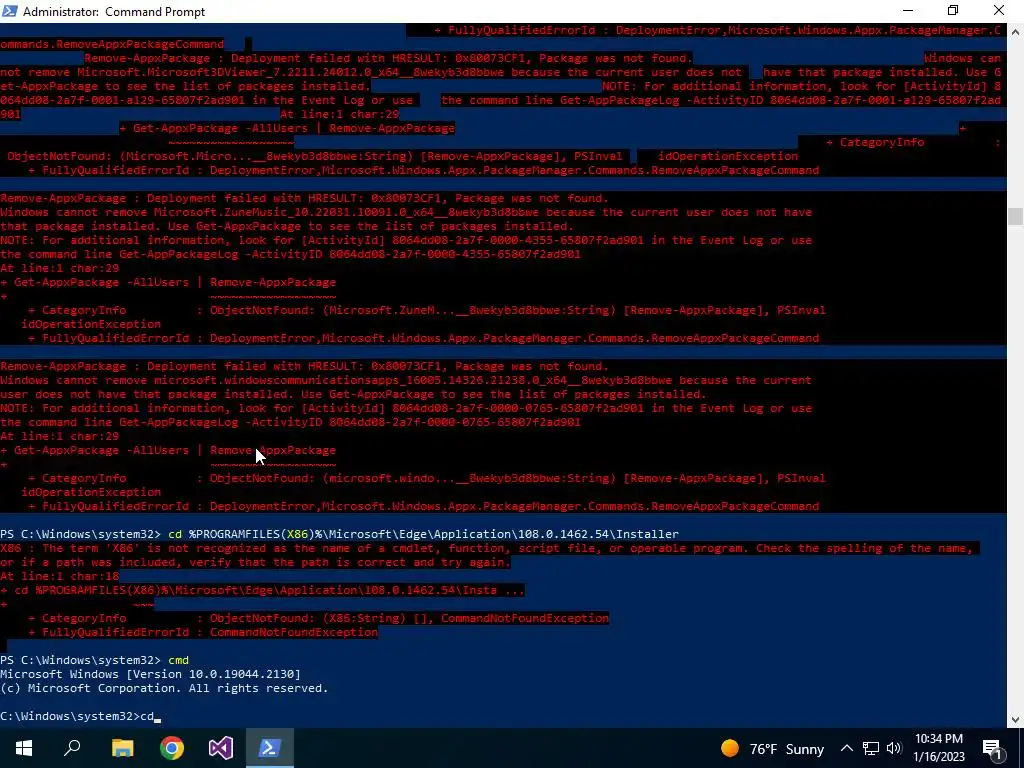Screen dimensions: 1024x768
Task: Click the scrollbar down arrow
Action: pos(1015,720)
